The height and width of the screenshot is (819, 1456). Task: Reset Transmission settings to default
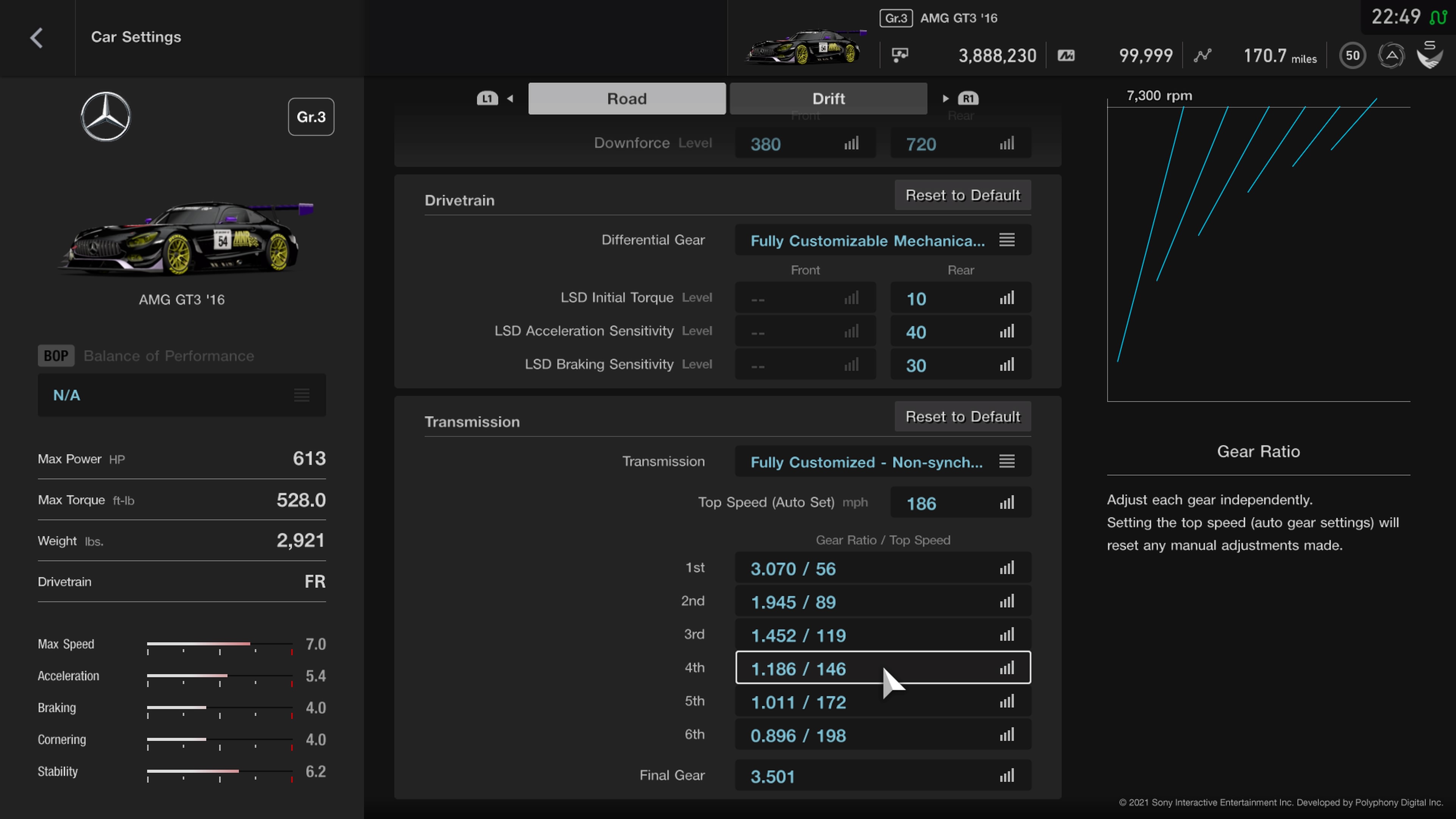pyautogui.click(x=963, y=417)
